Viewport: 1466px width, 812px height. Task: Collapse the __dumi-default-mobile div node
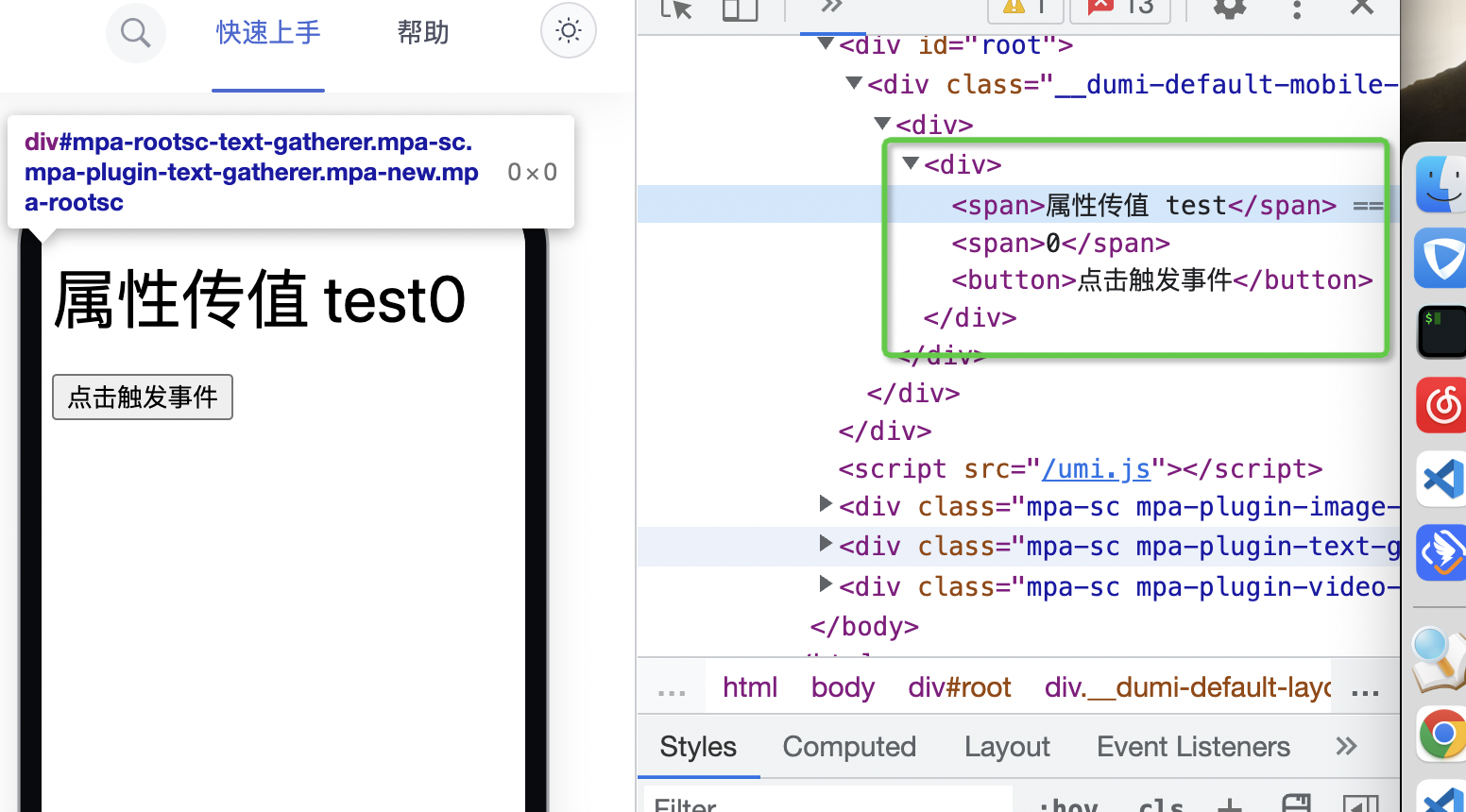click(x=854, y=83)
